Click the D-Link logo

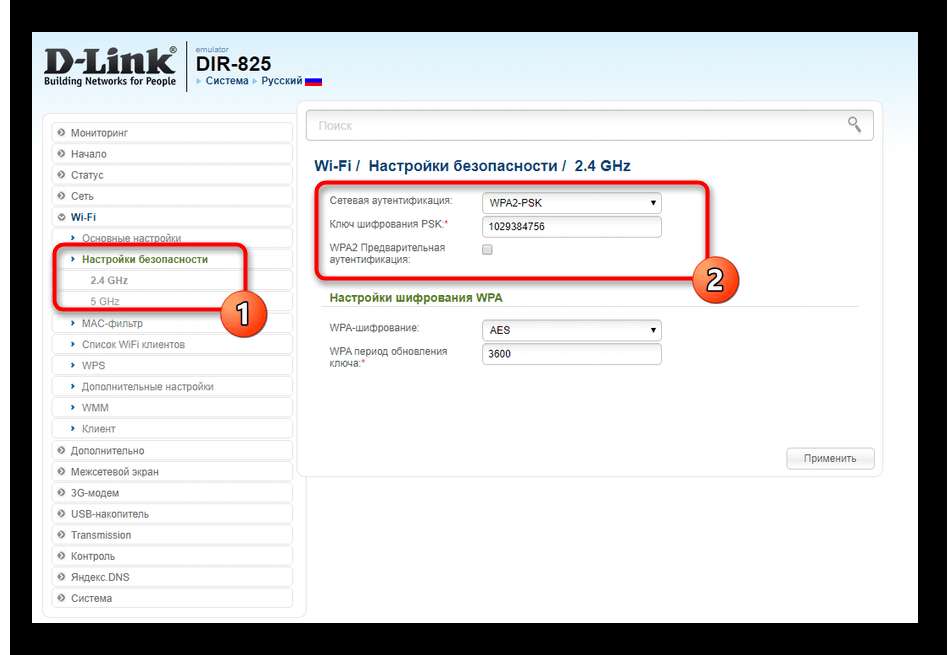click(110, 67)
